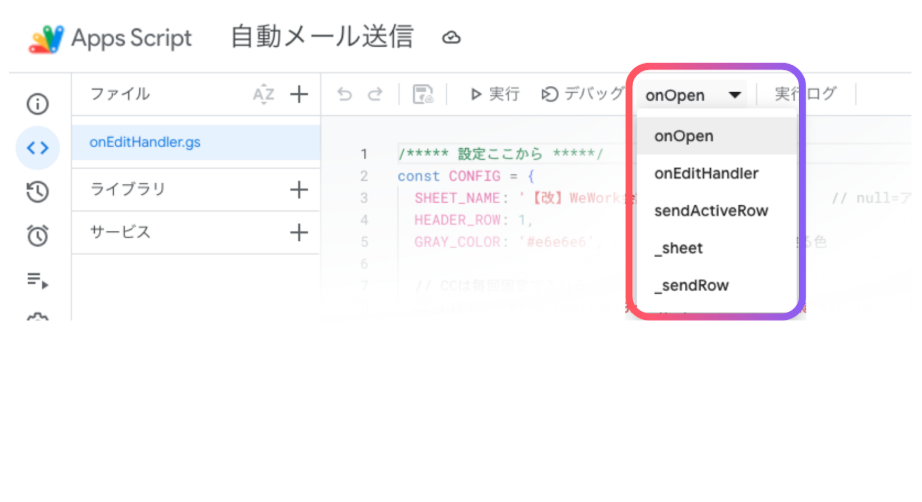Image resolution: width=922 pixels, height=502 pixels.
Task: Click the save project icon
Action: [x=423, y=94]
